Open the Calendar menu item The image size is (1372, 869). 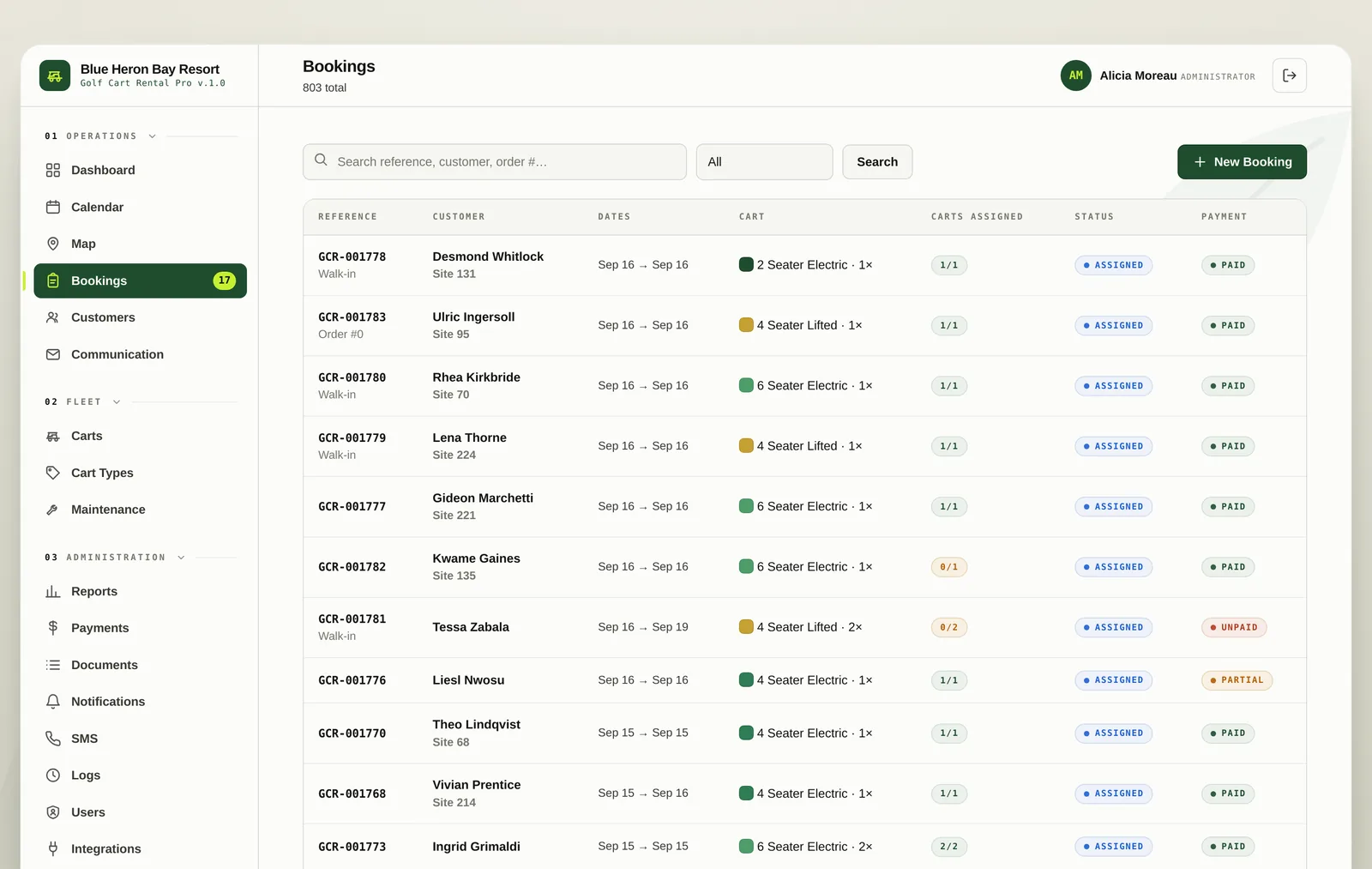pyautogui.click(x=141, y=207)
